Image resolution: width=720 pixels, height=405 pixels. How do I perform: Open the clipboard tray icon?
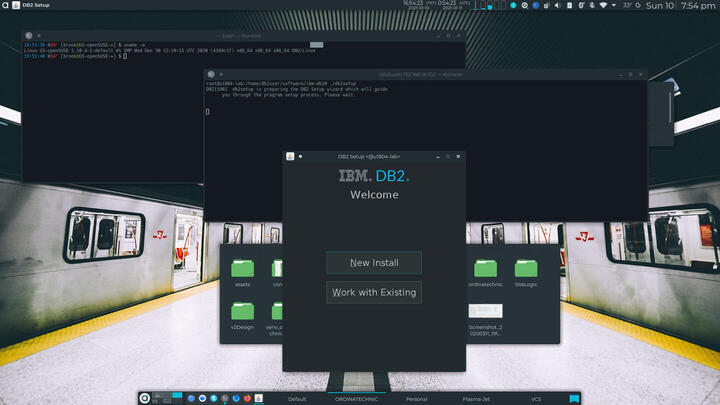(569, 6)
